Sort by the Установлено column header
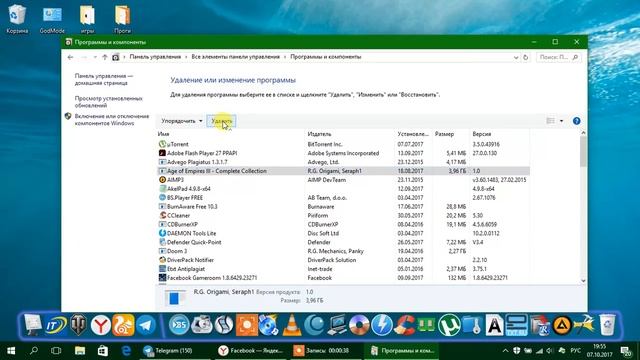640x360 pixels. [413, 134]
